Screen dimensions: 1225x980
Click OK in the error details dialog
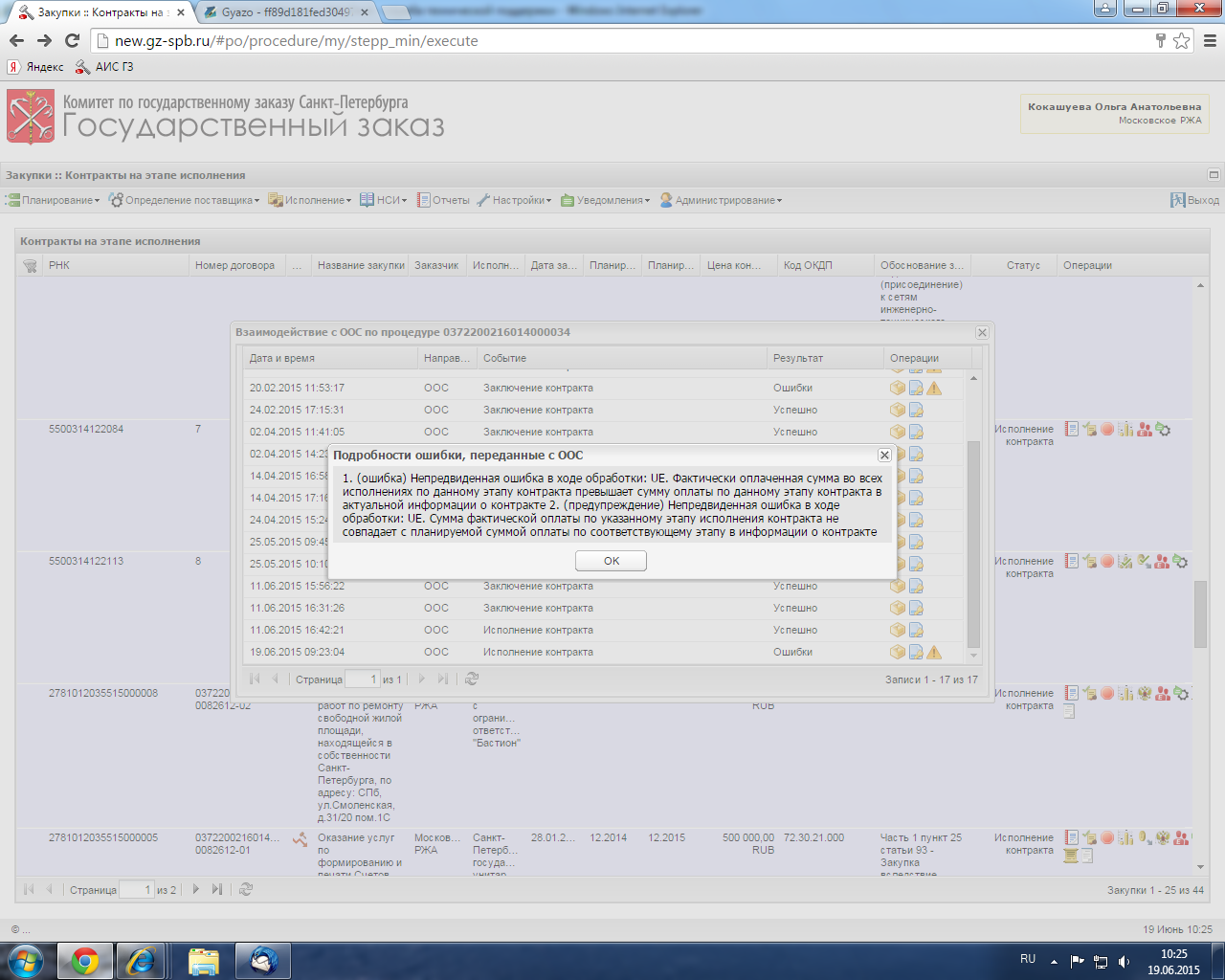point(611,561)
